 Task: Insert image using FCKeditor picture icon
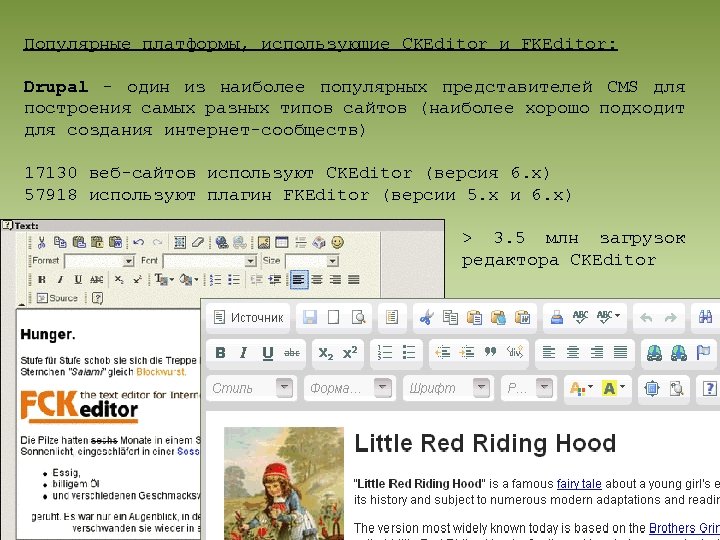point(264,242)
